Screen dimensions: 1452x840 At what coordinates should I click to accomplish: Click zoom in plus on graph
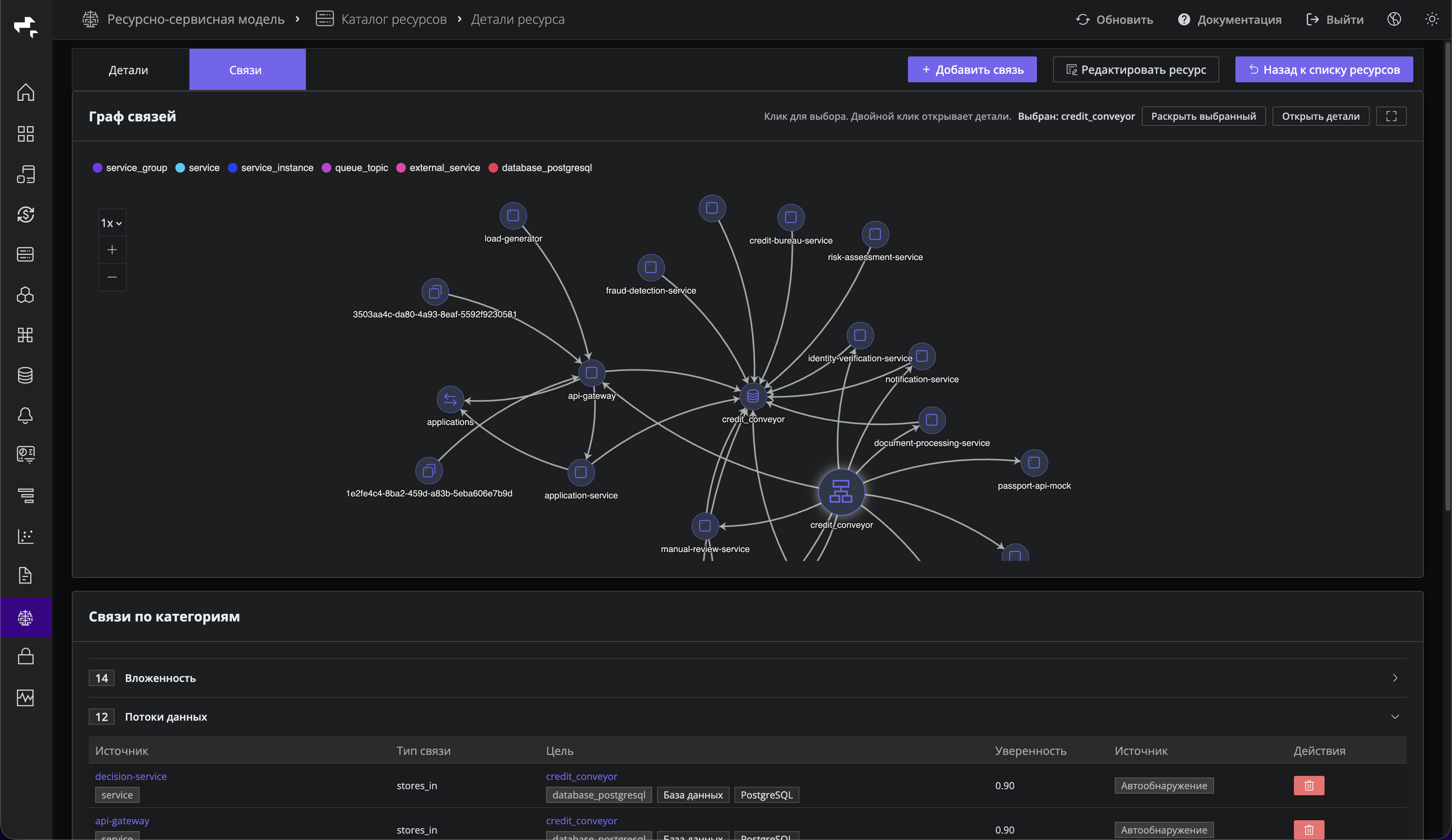tap(113, 250)
